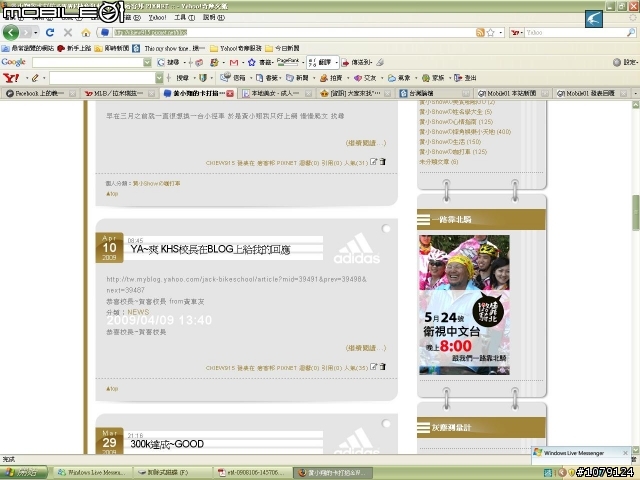
Task: Click the vertical scrollbar thumb
Action: [x=636, y=212]
